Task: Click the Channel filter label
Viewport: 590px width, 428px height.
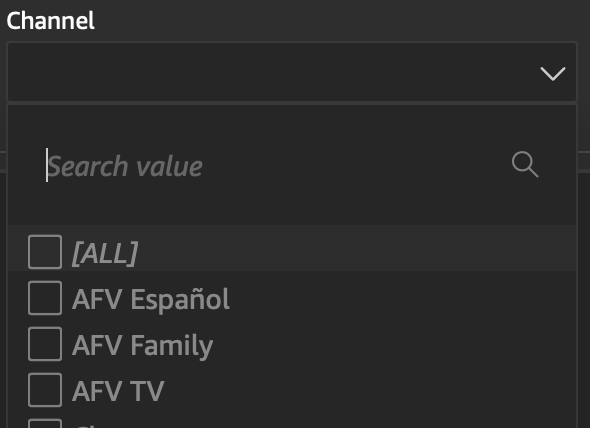Action: click(50, 20)
